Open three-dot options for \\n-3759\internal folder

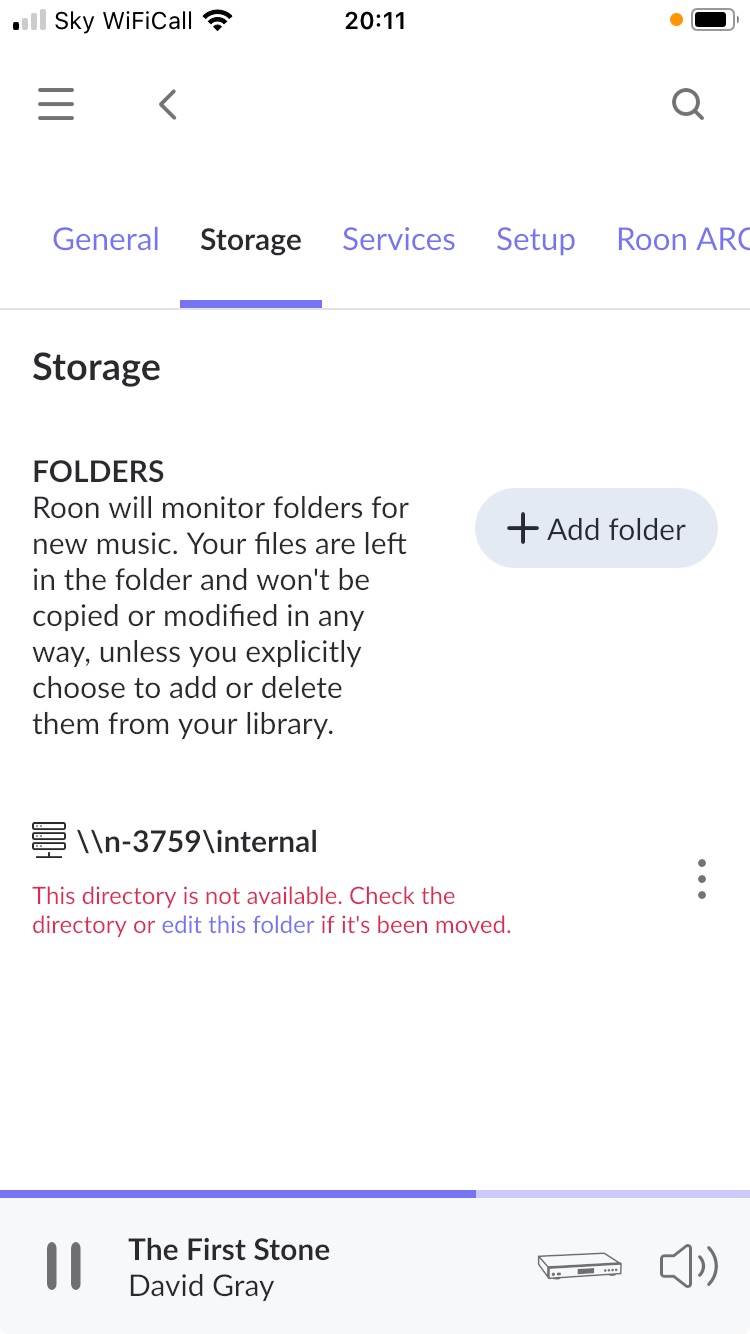click(702, 879)
